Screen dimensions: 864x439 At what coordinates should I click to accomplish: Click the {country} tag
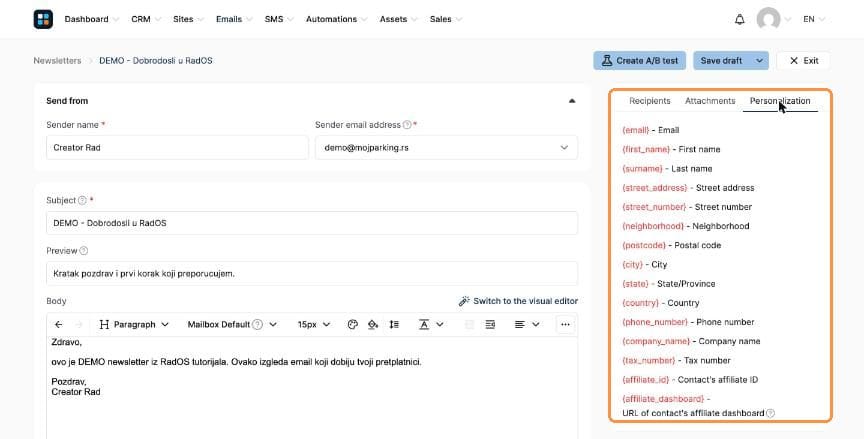pyautogui.click(x=640, y=303)
